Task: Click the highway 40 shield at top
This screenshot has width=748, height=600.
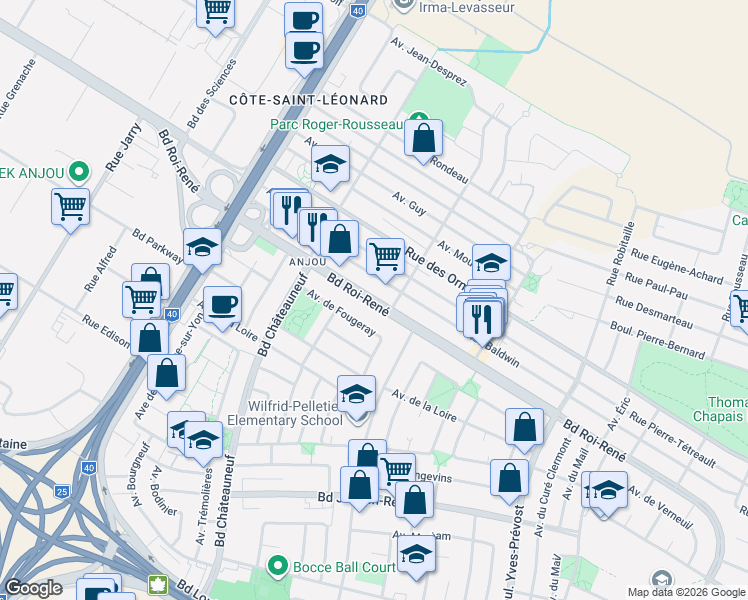Action: point(358,10)
